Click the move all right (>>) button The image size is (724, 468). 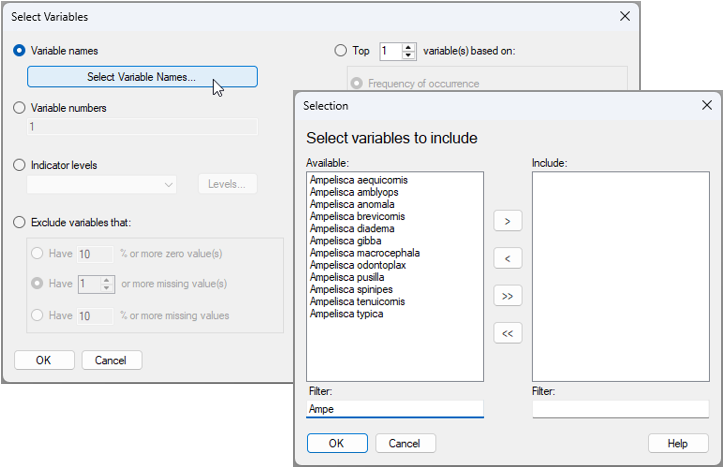508,296
